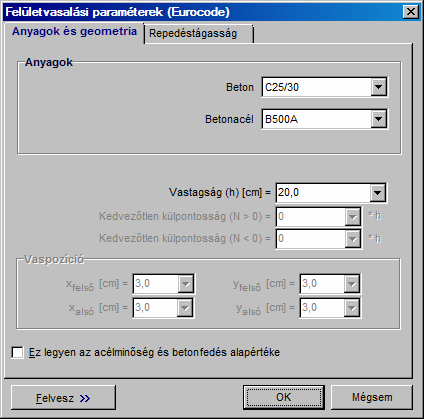Close the dialog with the X button
The height and width of the screenshot is (419, 424).
[x=411, y=12]
